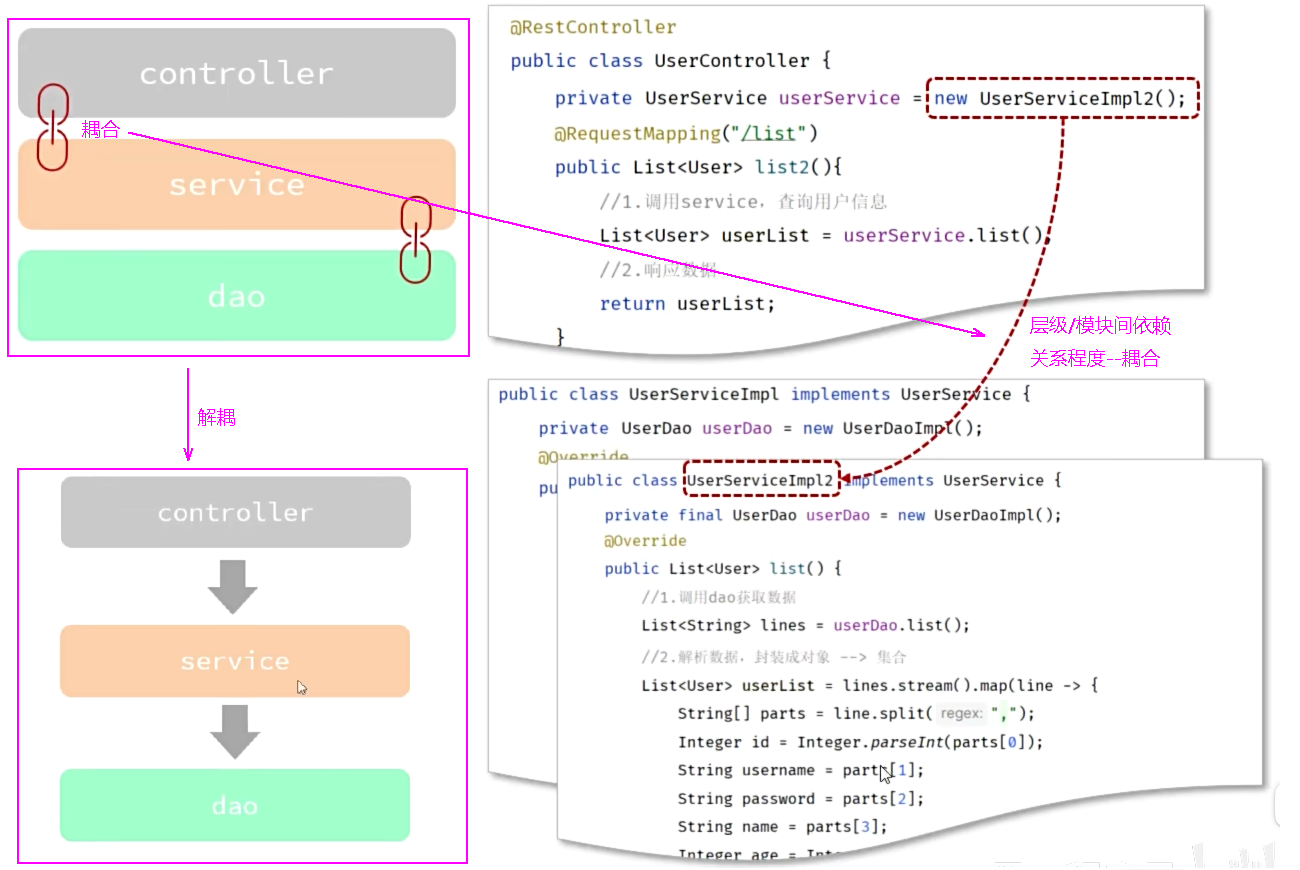1300x870 pixels.
Task: Click the dao block in the decoupled diagram
Action: 235,805
